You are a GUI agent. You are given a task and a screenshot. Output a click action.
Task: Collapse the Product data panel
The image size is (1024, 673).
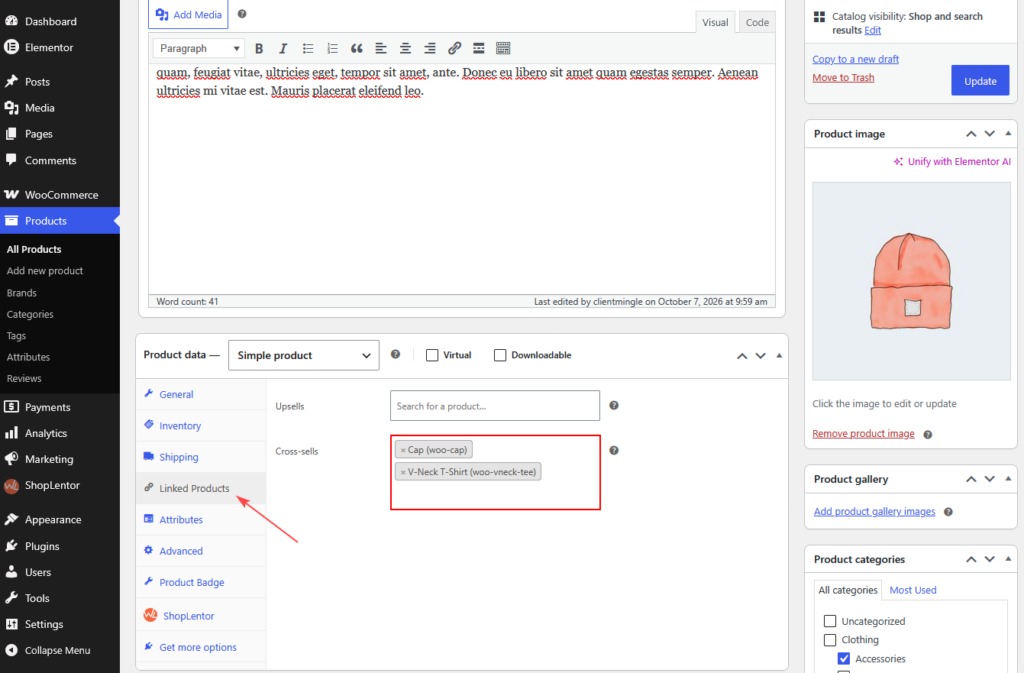(x=779, y=355)
